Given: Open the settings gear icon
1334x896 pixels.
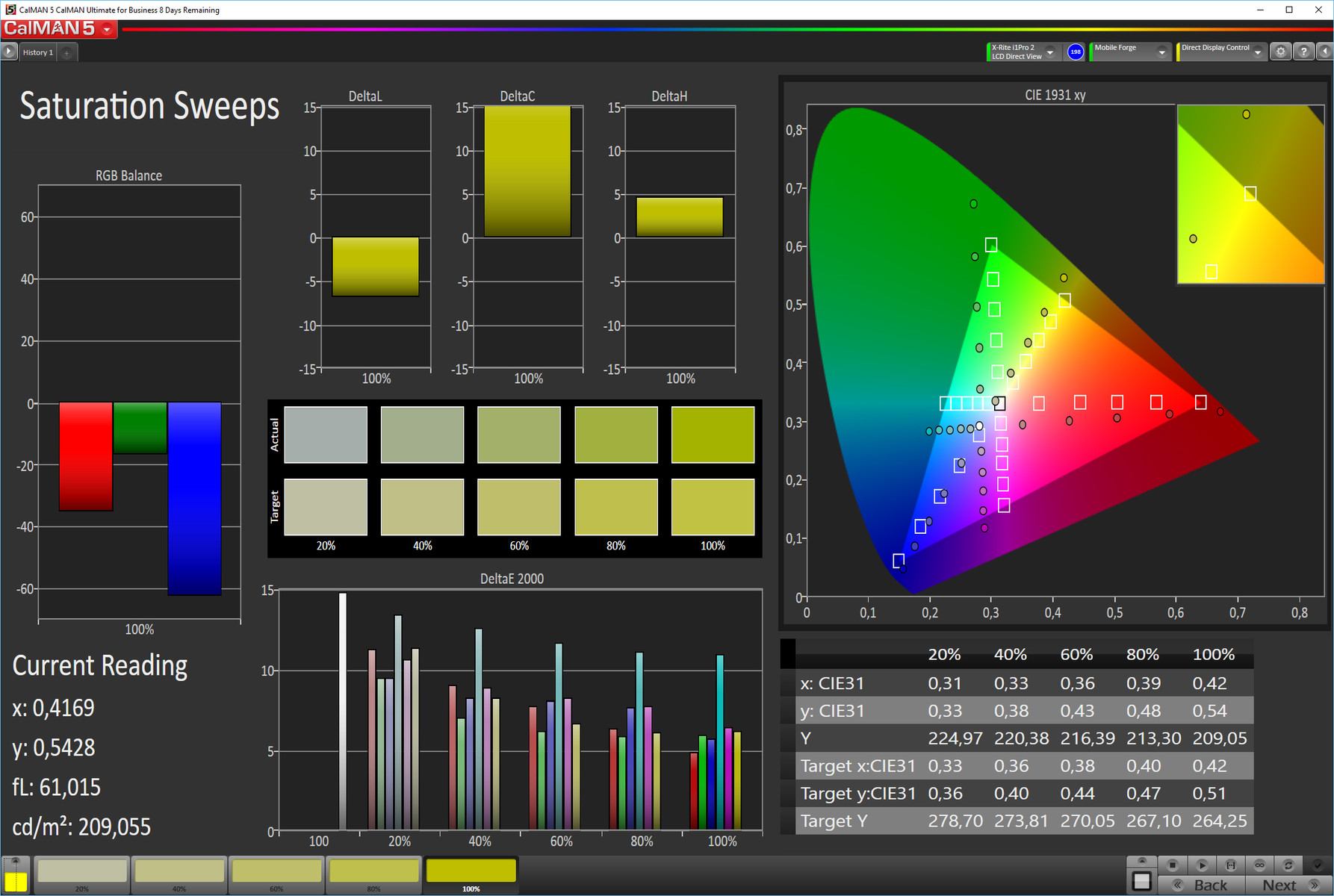Looking at the screenshot, I should 1280,52.
